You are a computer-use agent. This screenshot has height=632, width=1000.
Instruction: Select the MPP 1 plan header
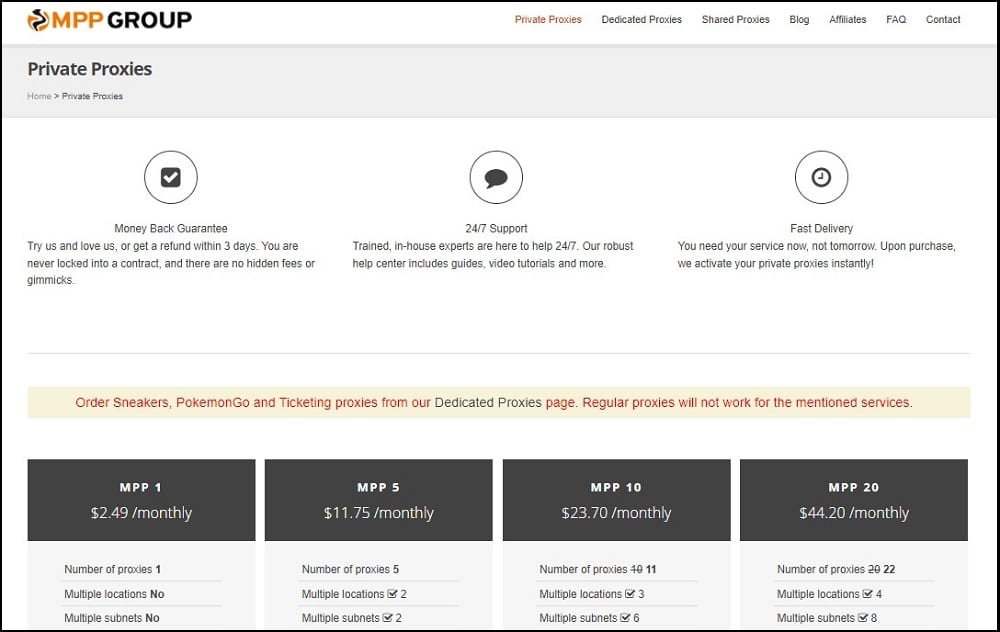point(141,500)
